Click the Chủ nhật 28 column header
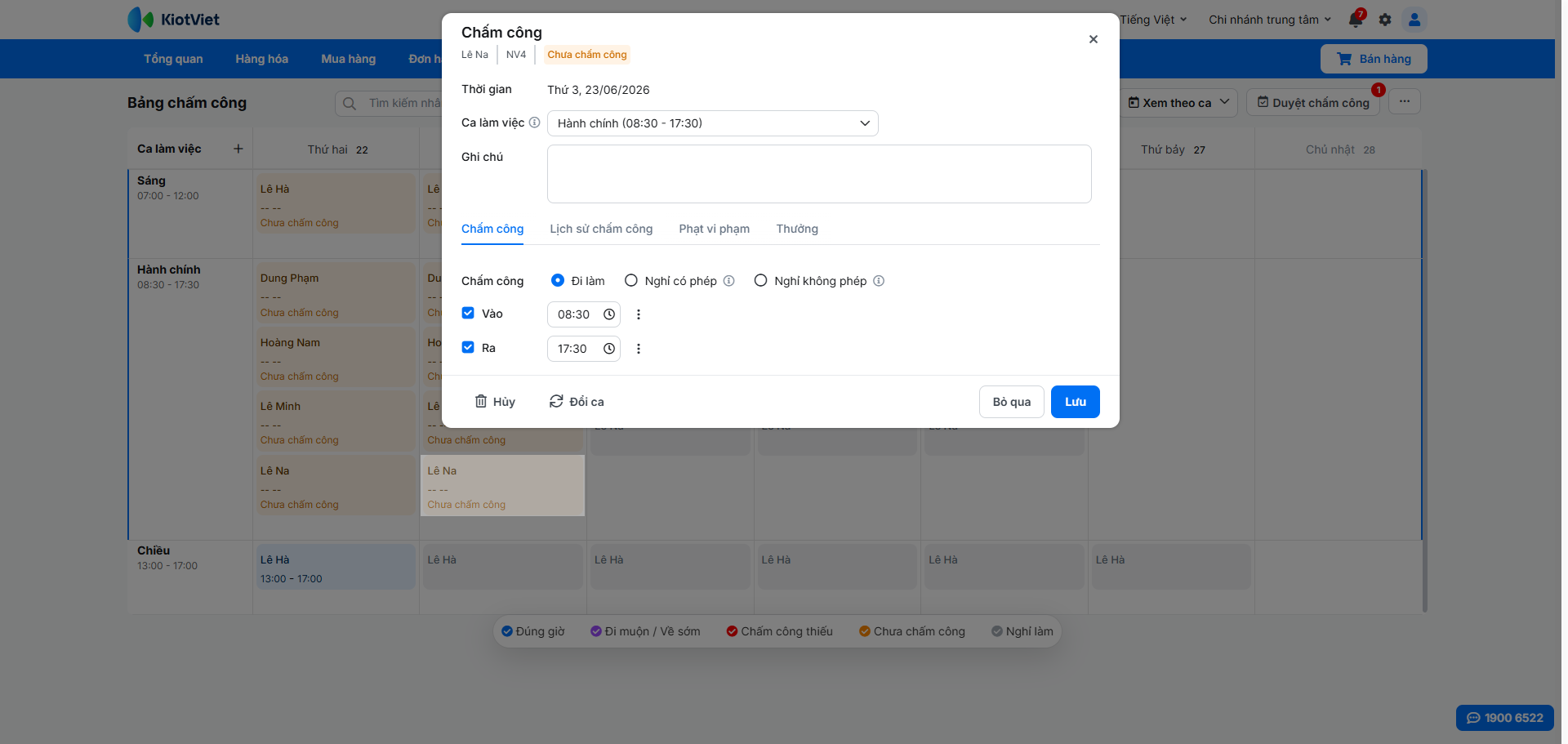This screenshot has width=1568, height=744. pos(1340,149)
